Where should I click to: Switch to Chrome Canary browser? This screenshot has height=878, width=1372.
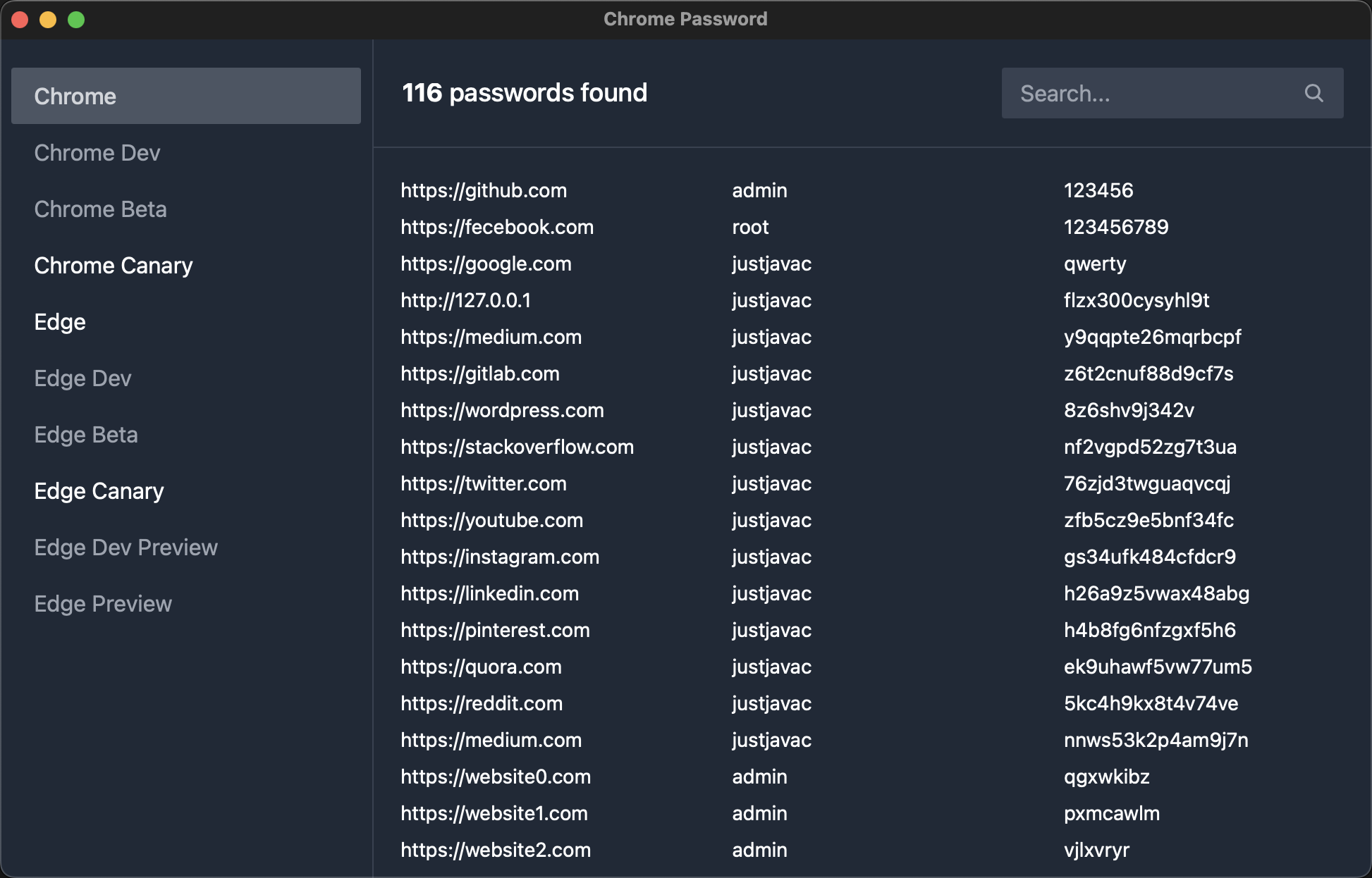coord(114,266)
